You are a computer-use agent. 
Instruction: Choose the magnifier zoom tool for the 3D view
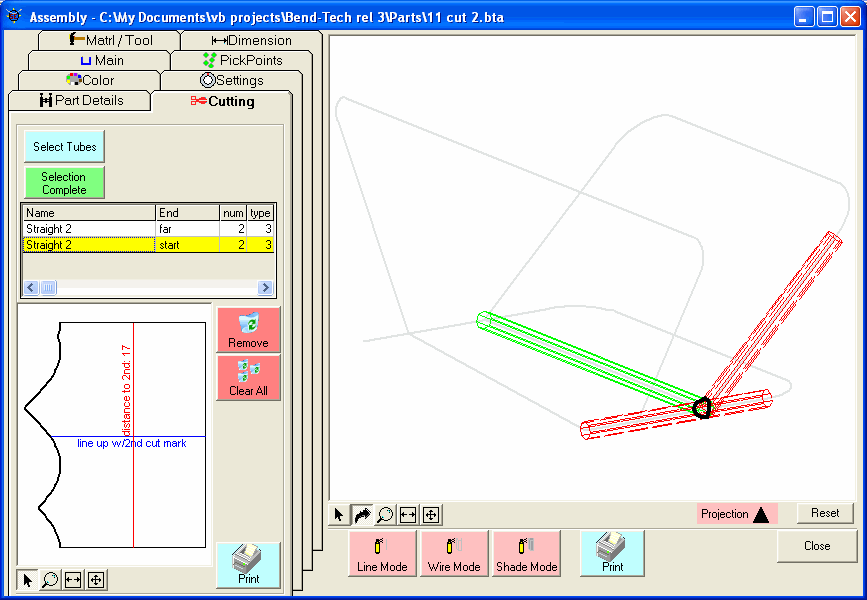click(x=383, y=514)
